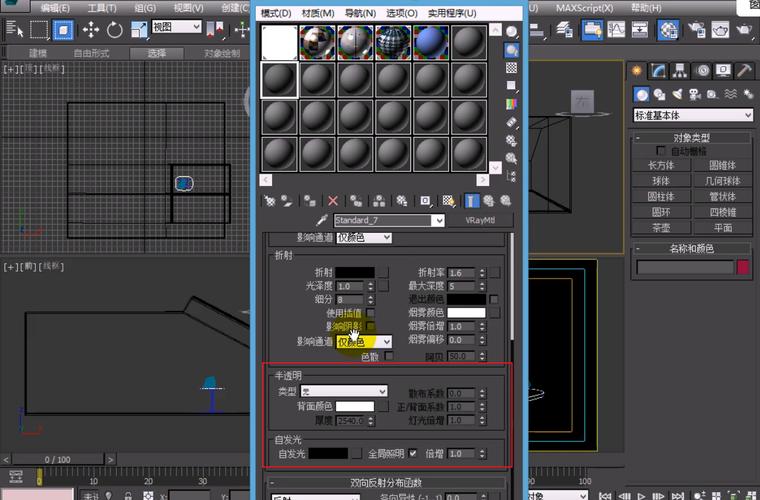Click VRayMtl material type button
760x500 pixels.
(480, 220)
